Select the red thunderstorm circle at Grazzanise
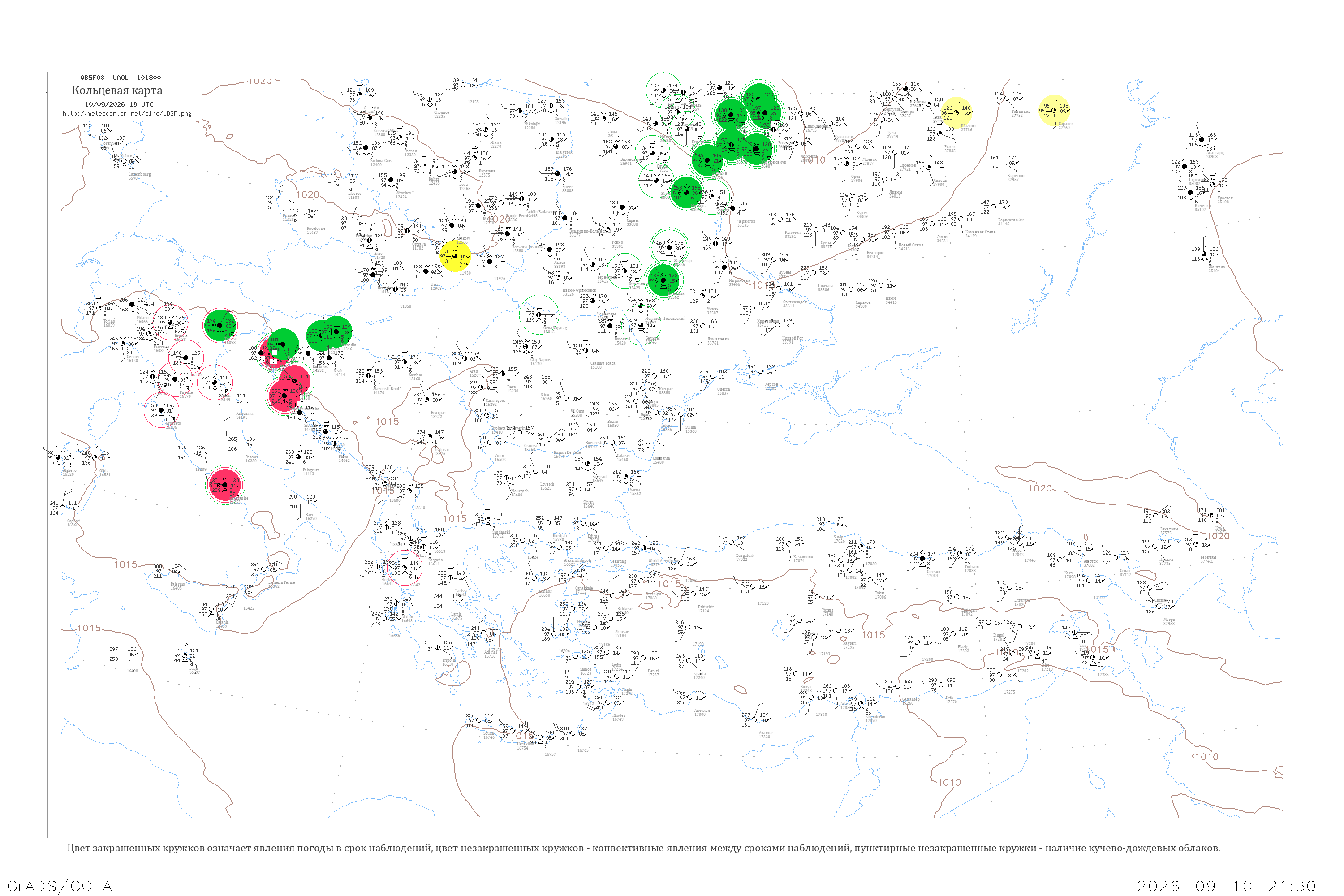Screen dimensions: 1344x896 [225, 485]
